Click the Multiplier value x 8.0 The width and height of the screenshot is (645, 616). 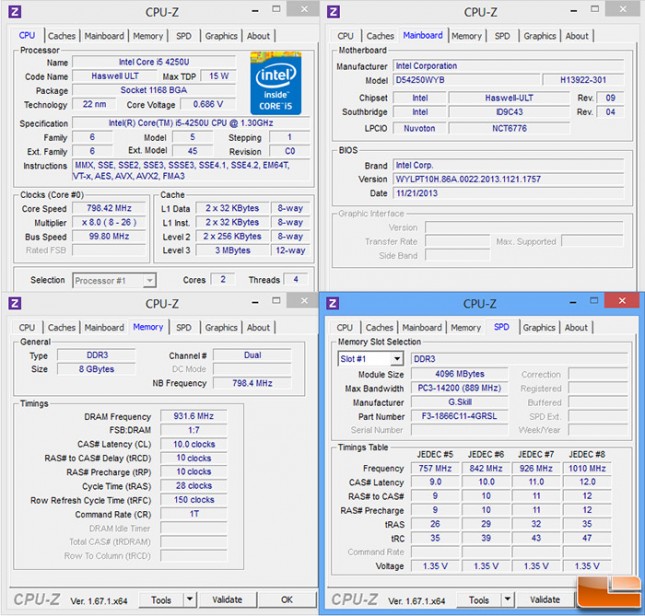coord(109,222)
